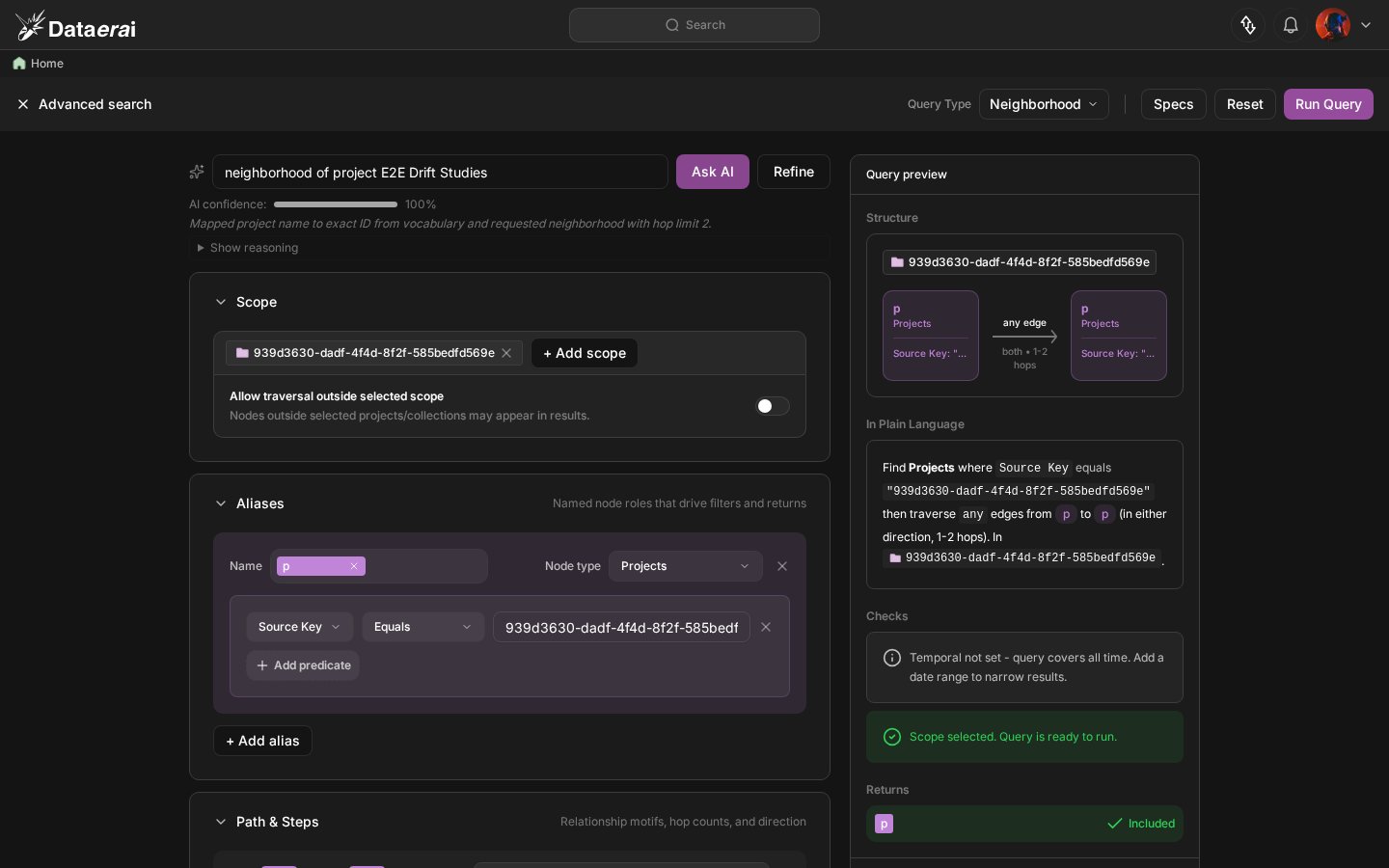Open the Source Key dropdown
1389x868 pixels.
point(299,627)
